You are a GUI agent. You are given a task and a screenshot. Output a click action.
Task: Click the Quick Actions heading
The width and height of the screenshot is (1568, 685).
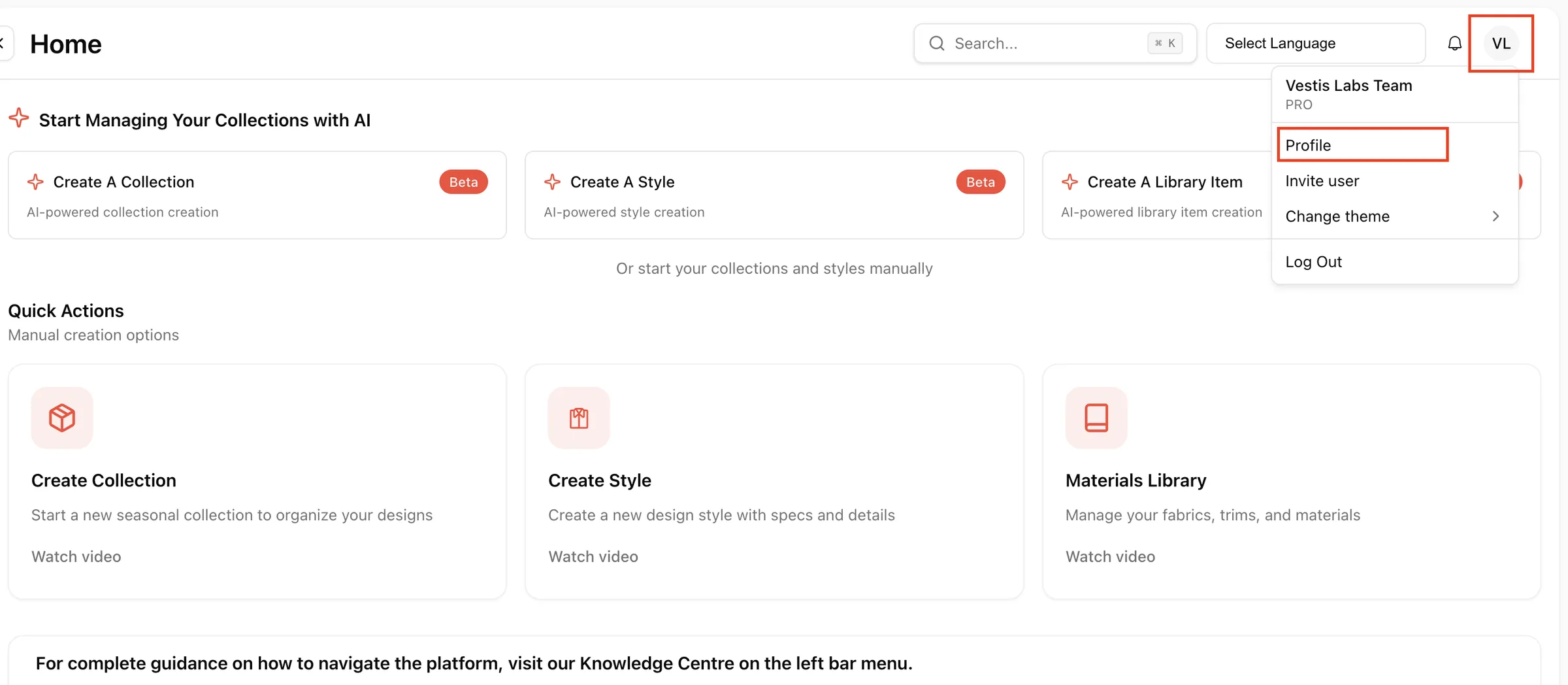tap(66, 310)
